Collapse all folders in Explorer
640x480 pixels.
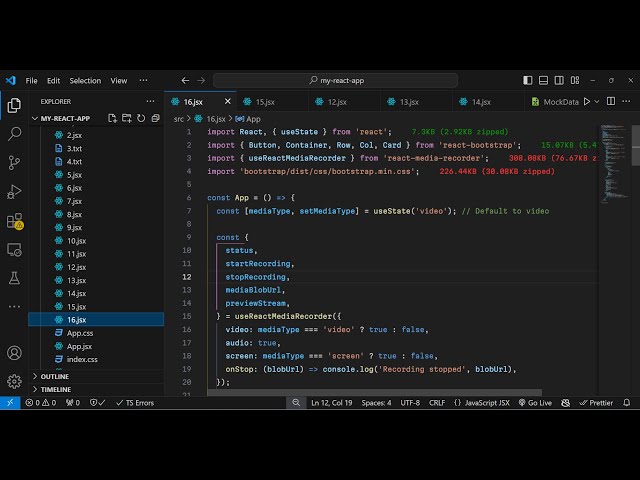tap(155, 118)
